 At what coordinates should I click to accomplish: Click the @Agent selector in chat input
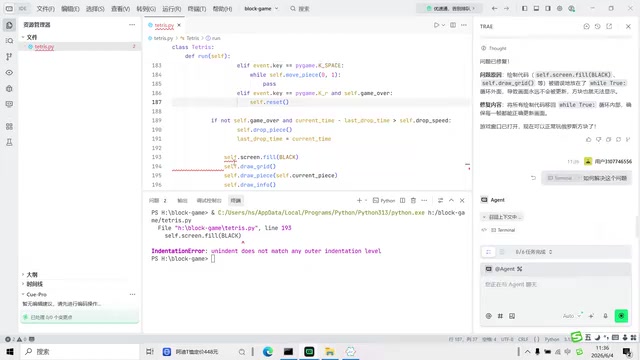504,269
